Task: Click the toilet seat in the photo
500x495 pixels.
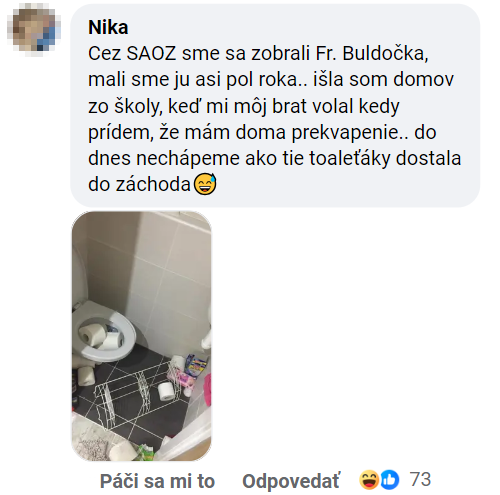Action: click(x=104, y=332)
